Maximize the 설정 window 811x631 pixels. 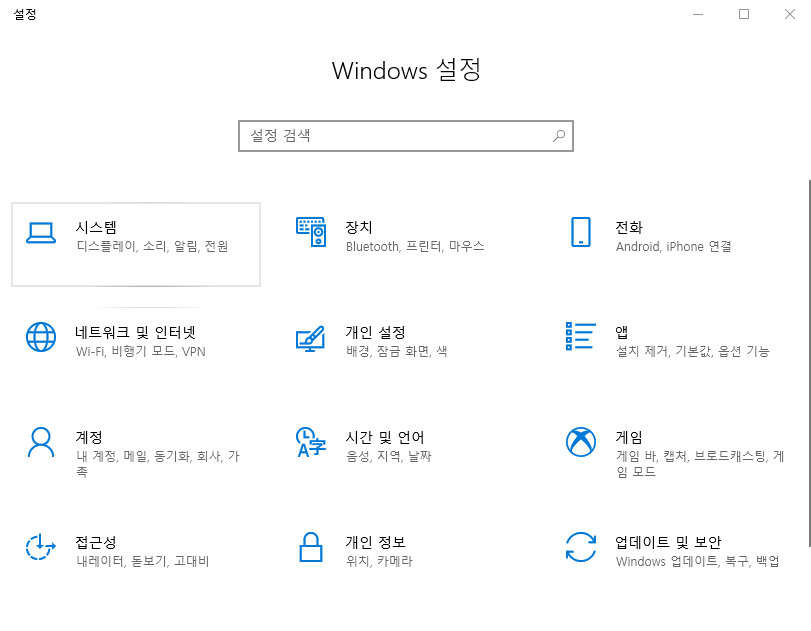point(744,14)
